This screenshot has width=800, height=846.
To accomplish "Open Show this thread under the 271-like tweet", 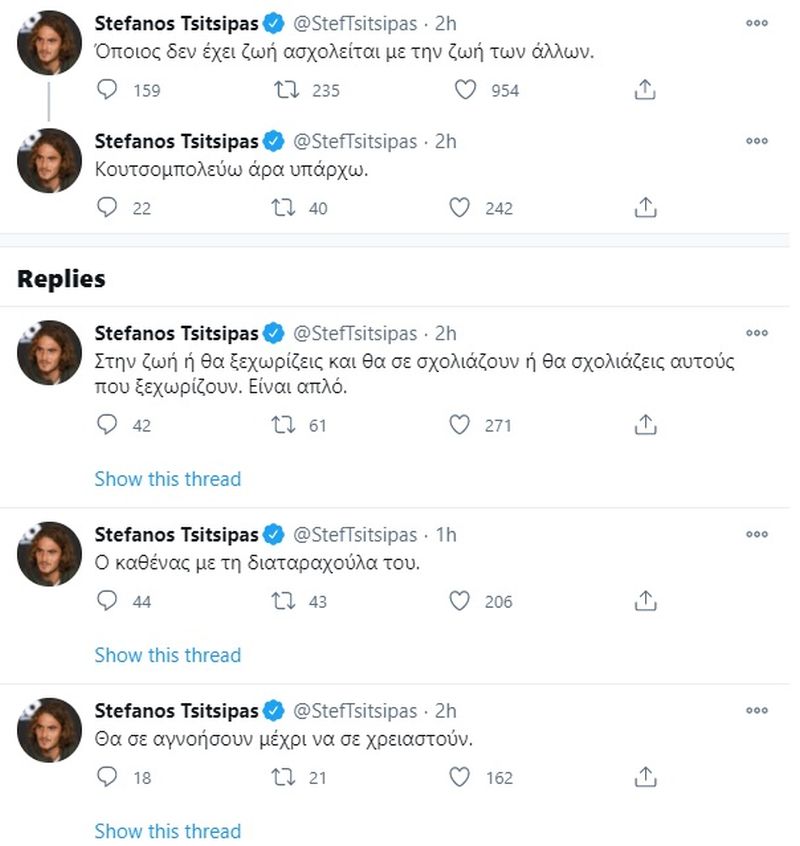I will pyautogui.click(x=167, y=479).
